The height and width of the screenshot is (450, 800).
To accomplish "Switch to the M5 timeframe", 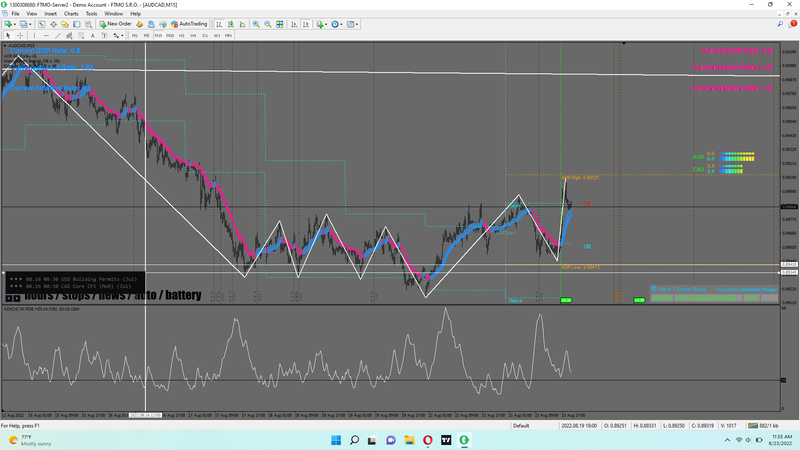I will [x=146, y=35].
